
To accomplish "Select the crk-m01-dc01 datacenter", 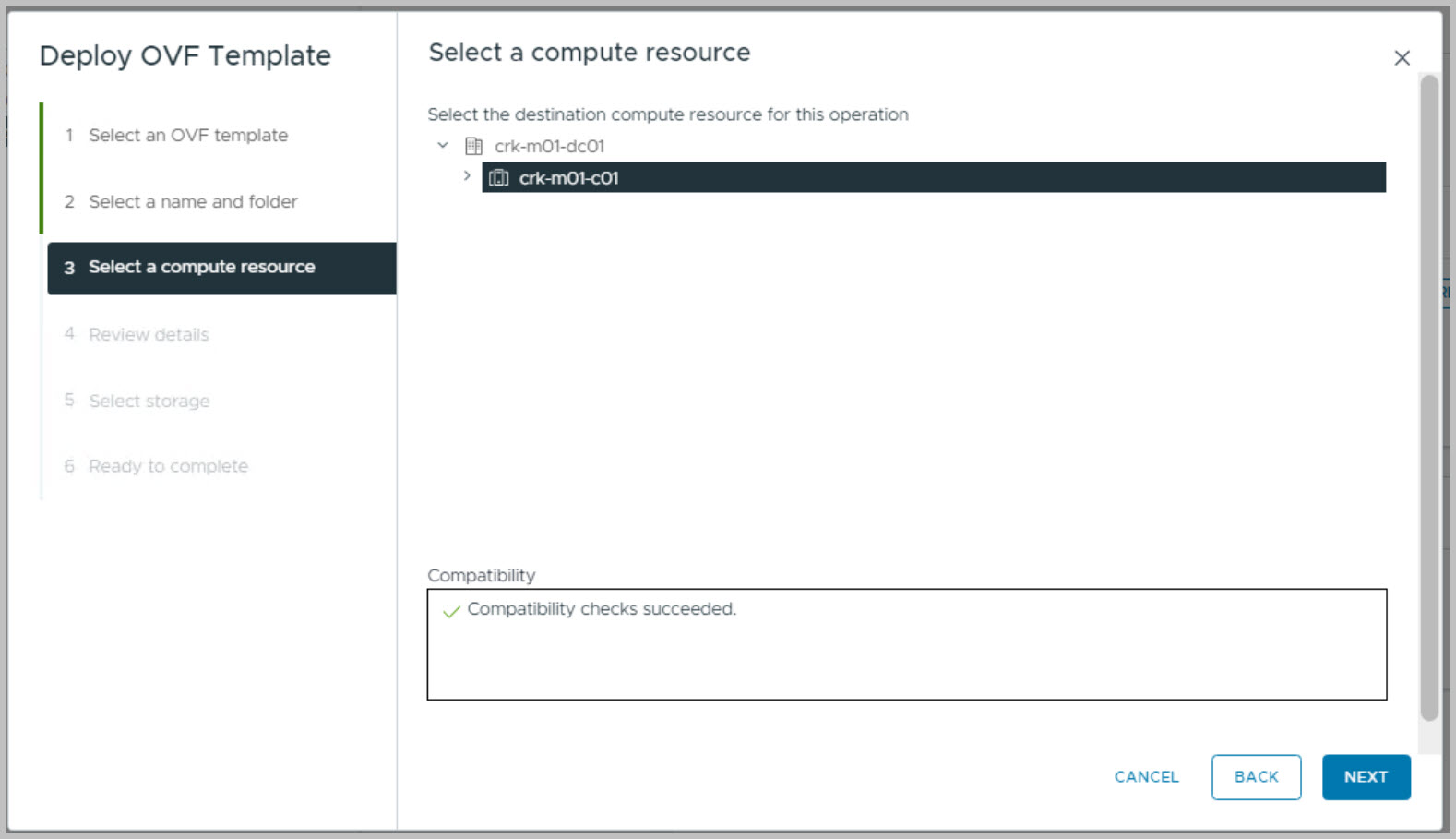I will 549,147.
